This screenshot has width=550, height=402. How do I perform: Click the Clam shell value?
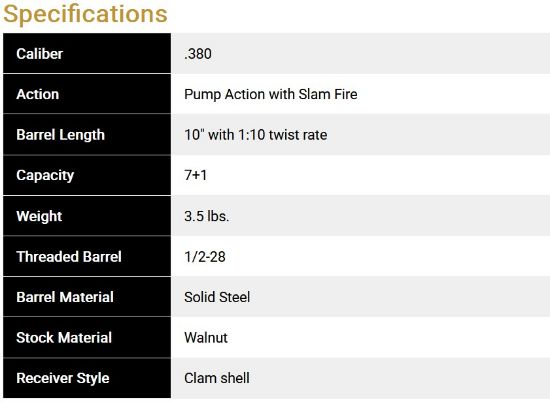[x=217, y=378]
